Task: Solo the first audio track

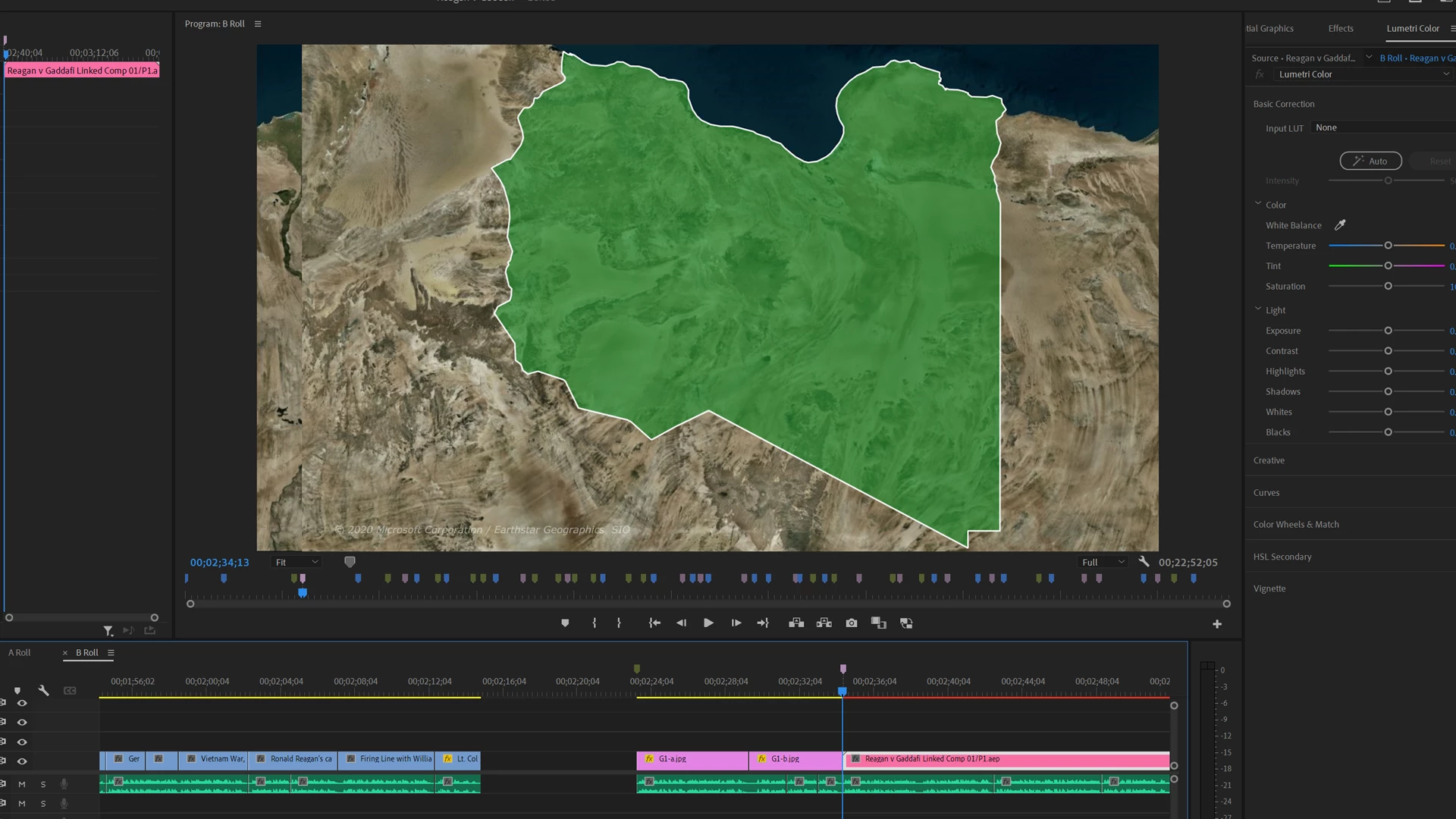Action: tap(43, 784)
